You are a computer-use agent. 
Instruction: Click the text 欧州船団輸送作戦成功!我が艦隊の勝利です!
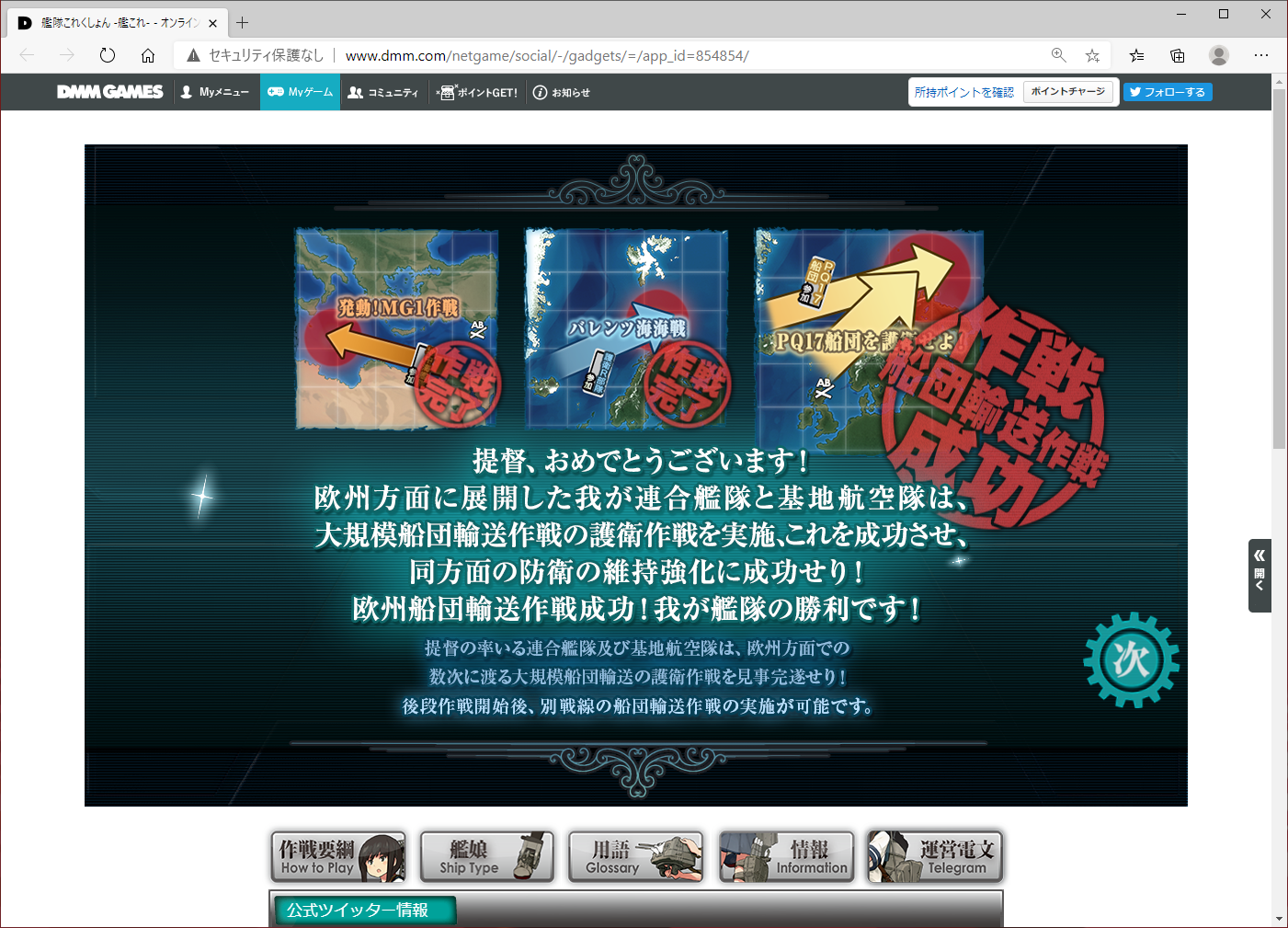point(637,609)
